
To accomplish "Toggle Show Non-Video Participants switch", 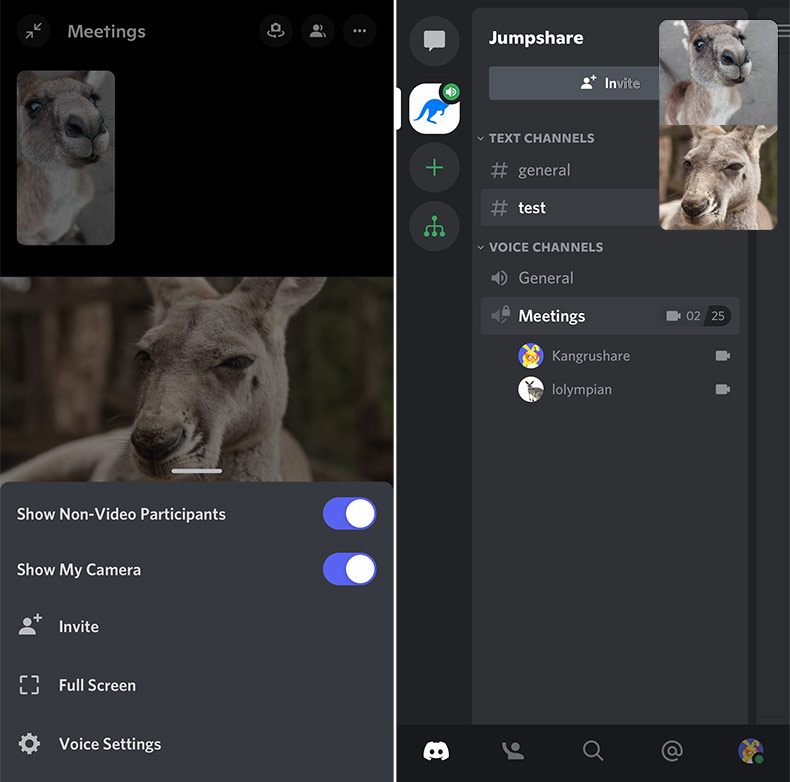I will [349, 514].
